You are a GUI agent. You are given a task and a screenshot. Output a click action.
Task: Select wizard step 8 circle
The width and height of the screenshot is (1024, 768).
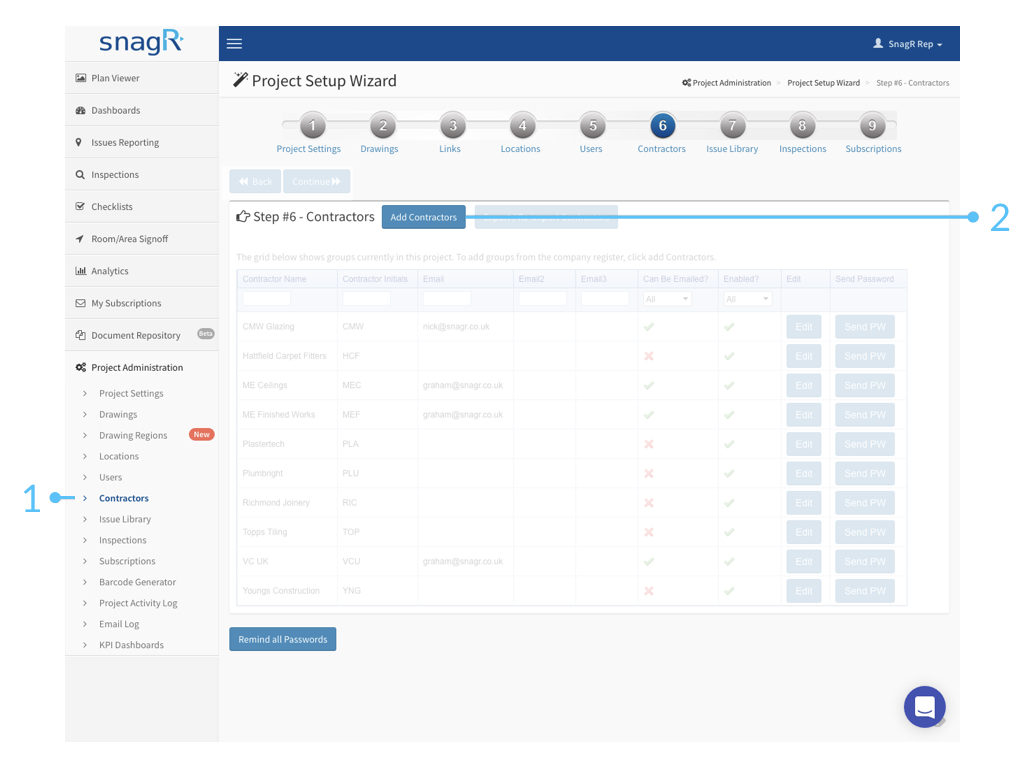pos(802,125)
